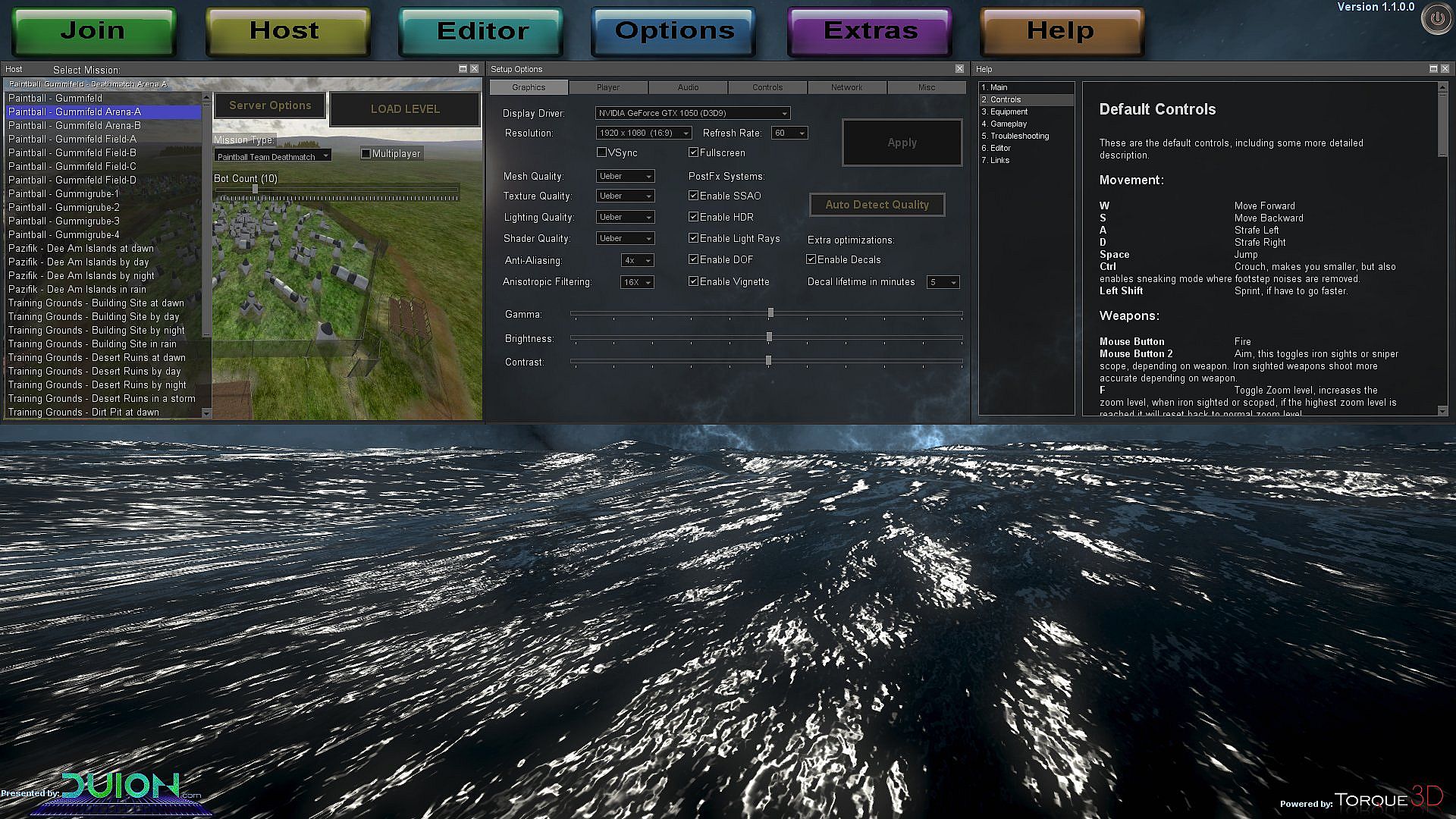
Task: Disable the Enable SSAO checkbox
Action: point(693,196)
